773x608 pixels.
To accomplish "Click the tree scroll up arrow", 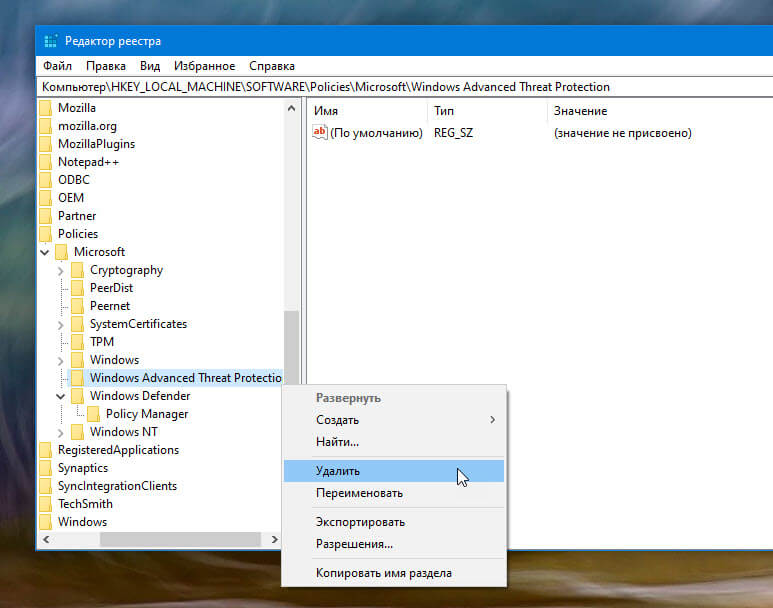I will pos(291,108).
